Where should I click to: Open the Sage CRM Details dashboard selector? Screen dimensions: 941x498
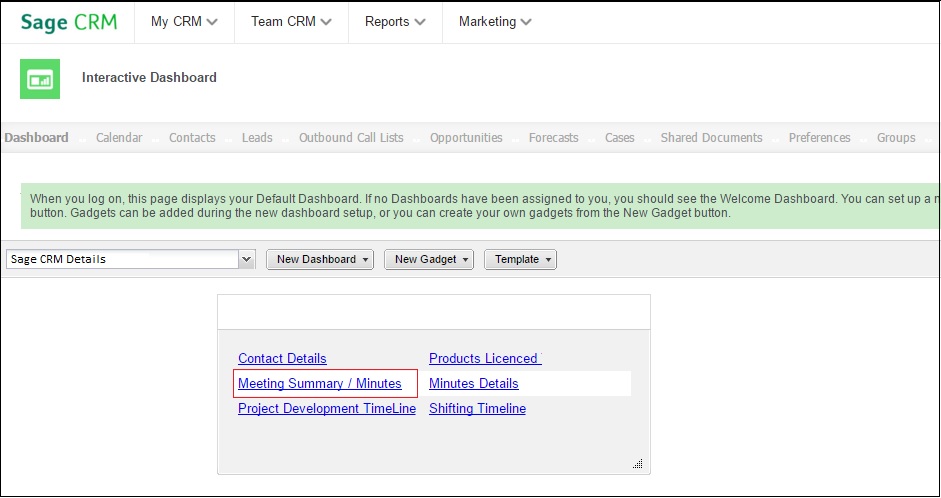coord(131,259)
